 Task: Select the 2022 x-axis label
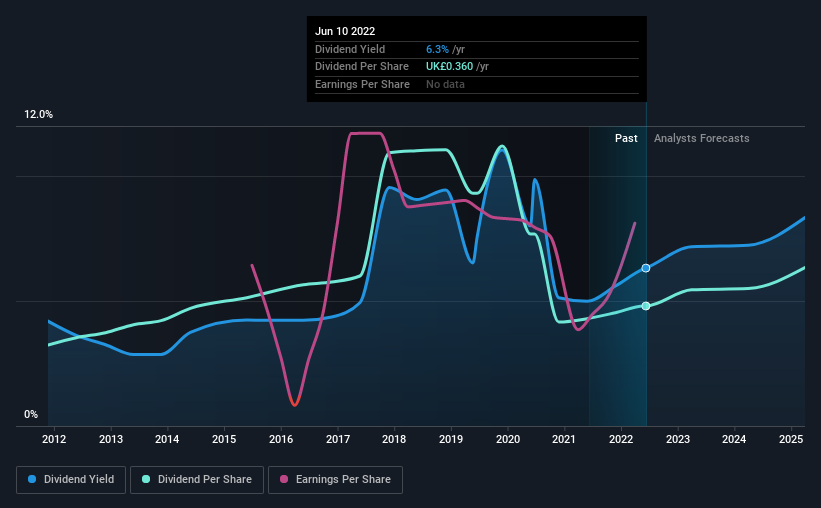pos(621,439)
